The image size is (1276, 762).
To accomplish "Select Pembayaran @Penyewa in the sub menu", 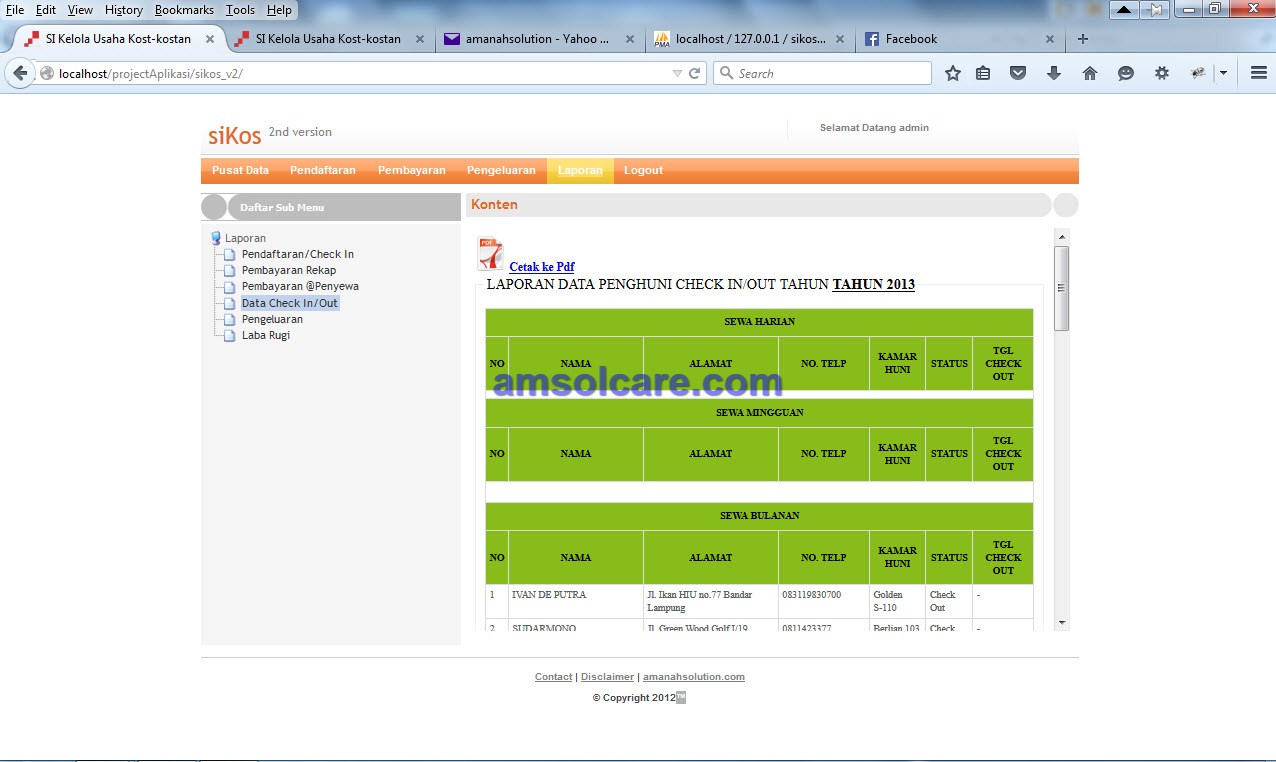I will (x=300, y=286).
